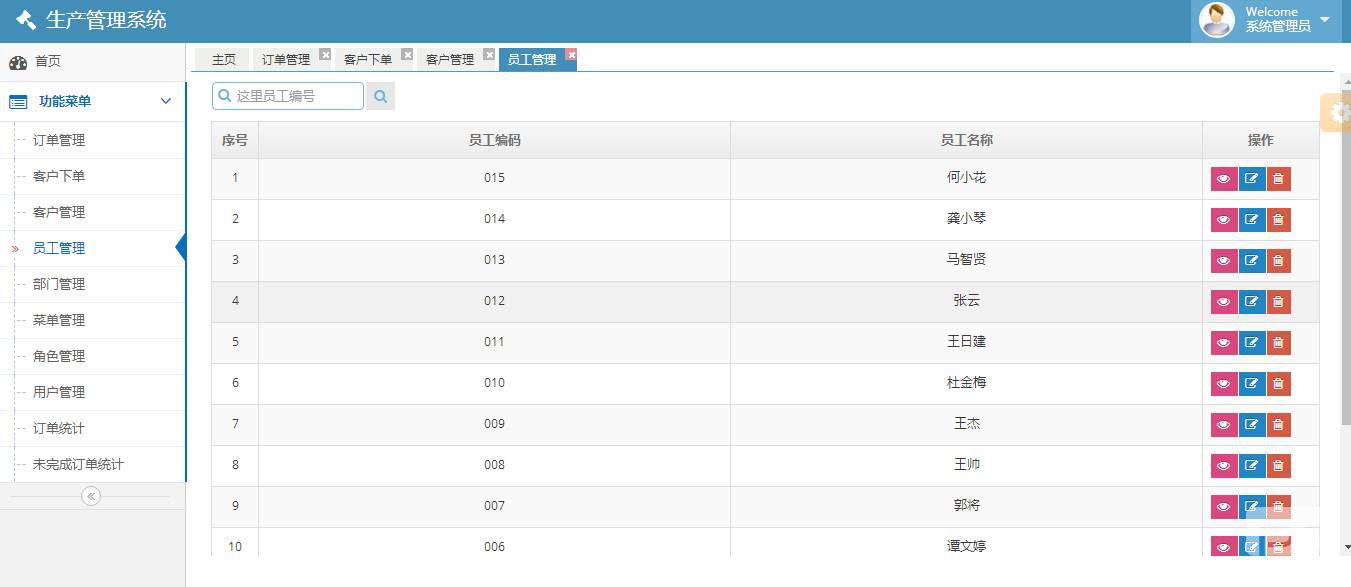Delete employee 马智贤 using trash icon
1351x587 pixels.
(x=1278, y=261)
